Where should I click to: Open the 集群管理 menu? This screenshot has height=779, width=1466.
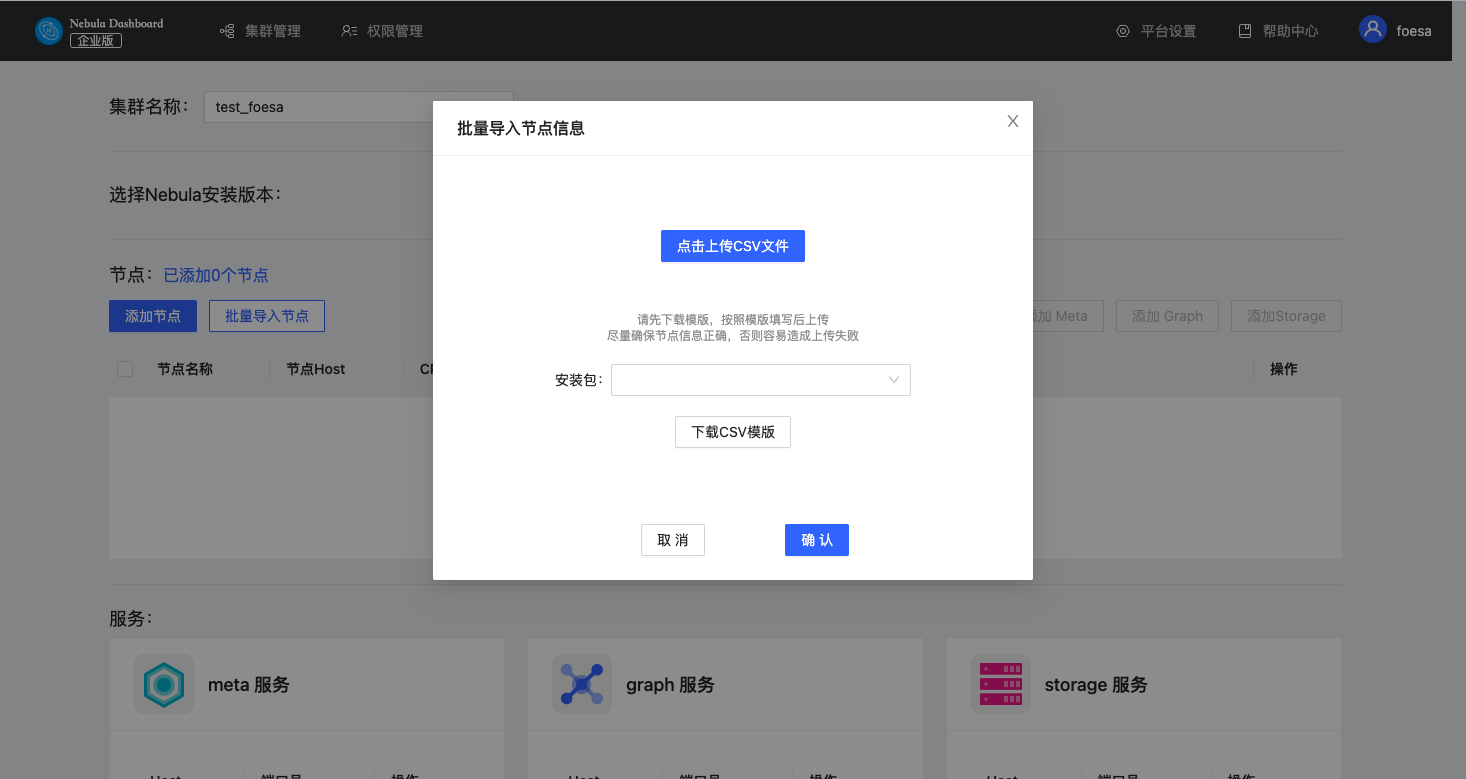pyautogui.click(x=272, y=31)
